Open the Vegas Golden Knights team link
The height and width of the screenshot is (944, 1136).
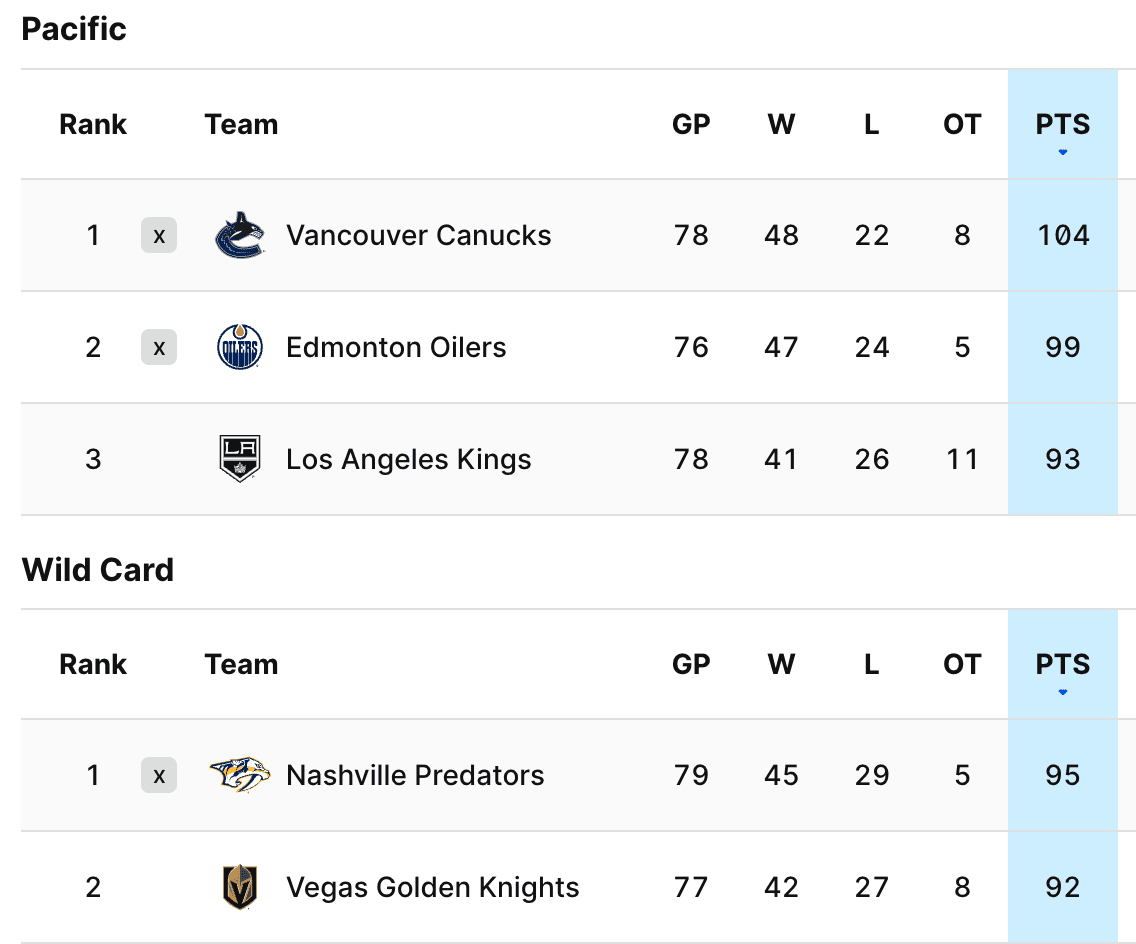point(432,887)
